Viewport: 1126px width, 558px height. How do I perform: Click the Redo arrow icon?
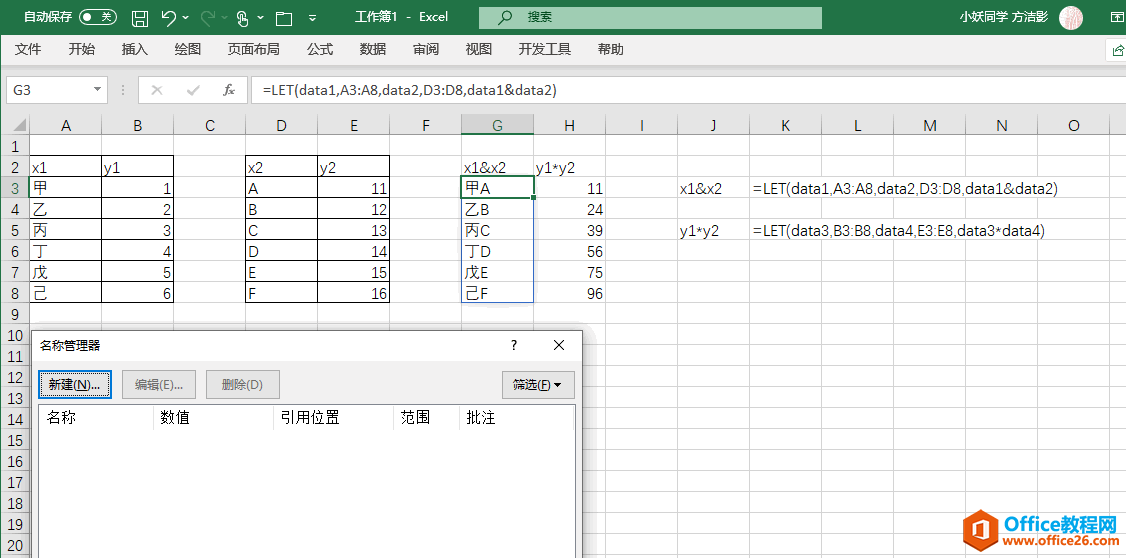pyautogui.click(x=208, y=18)
